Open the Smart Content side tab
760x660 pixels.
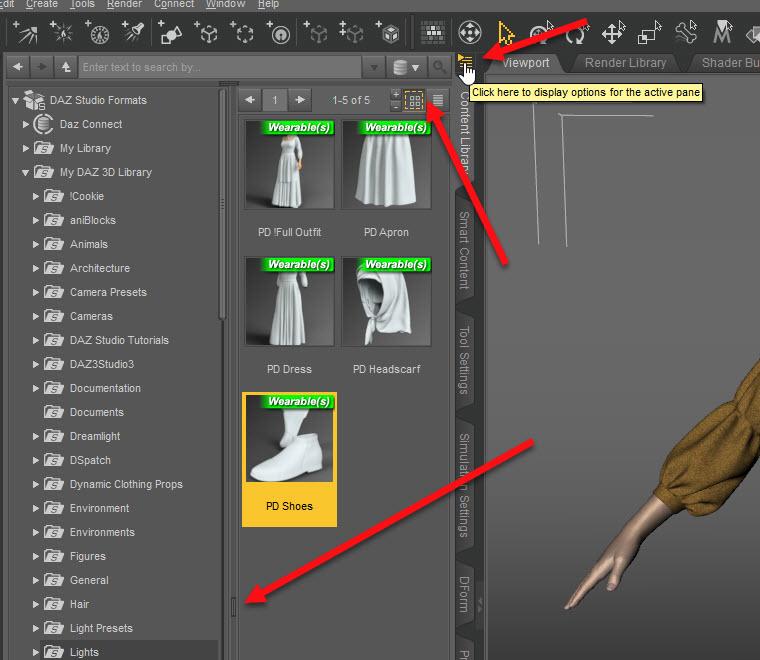tap(464, 251)
